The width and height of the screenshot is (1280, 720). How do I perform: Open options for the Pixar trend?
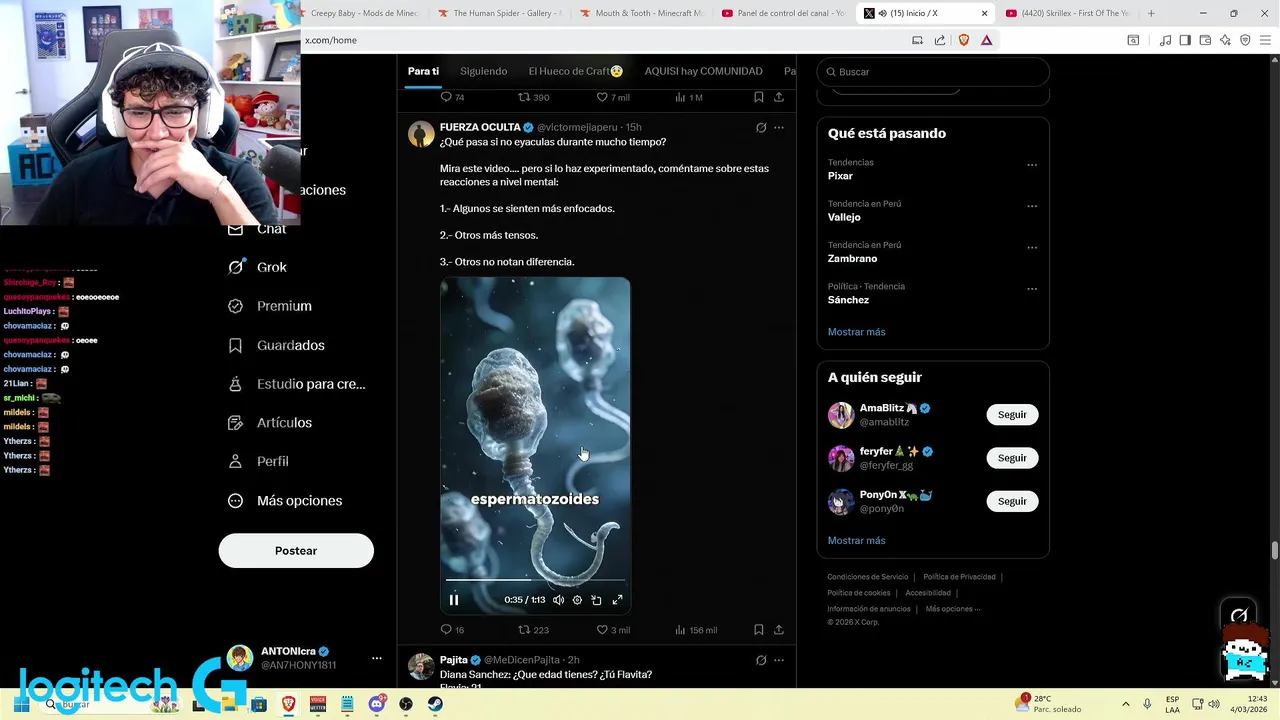click(x=1032, y=165)
